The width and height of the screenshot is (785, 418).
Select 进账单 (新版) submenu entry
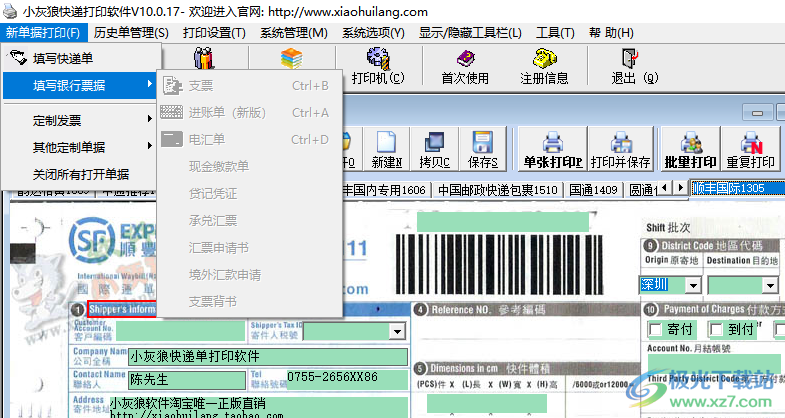click(x=250, y=113)
